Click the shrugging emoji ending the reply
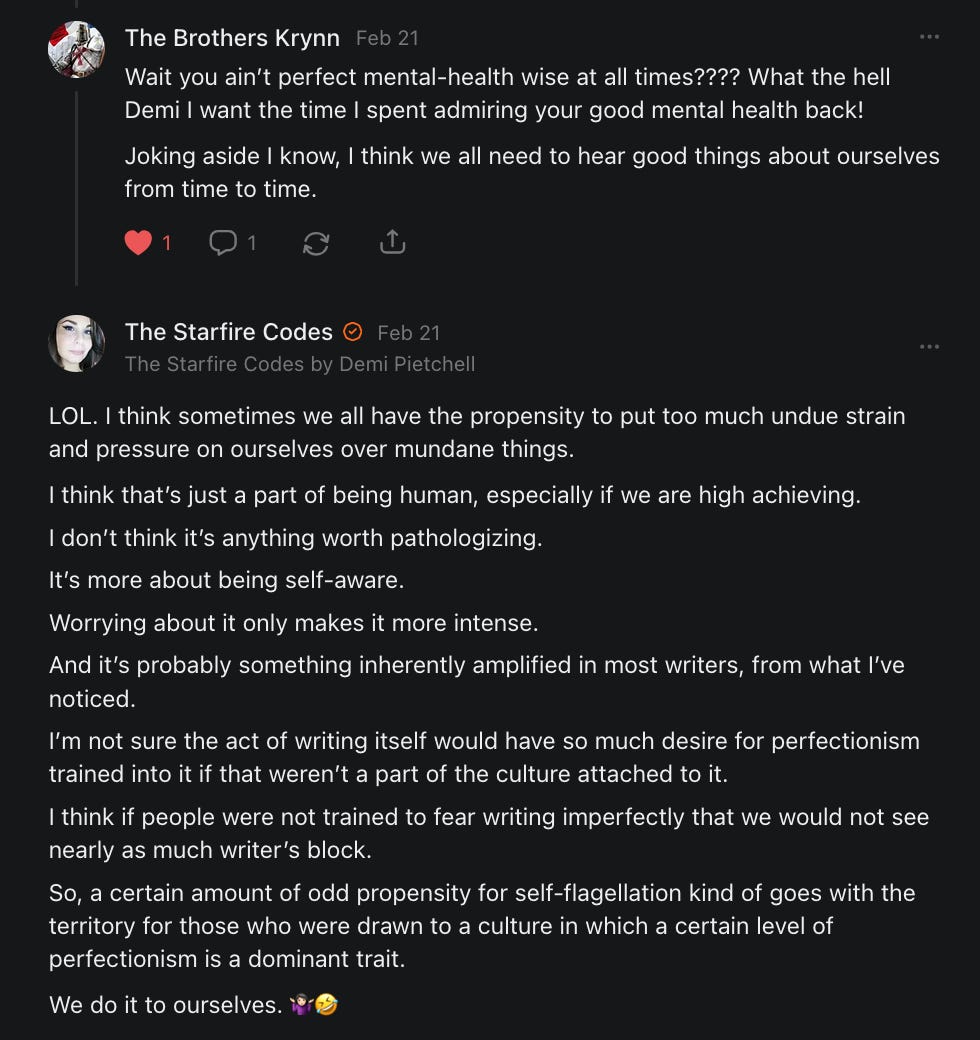This screenshot has width=980, height=1040. coord(300,1005)
